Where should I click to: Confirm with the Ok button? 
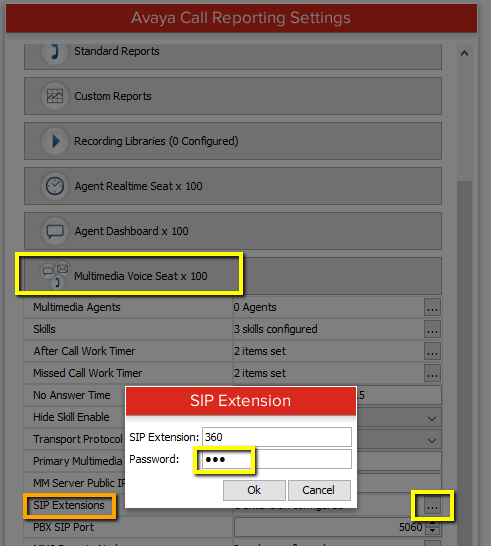[x=254, y=490]
